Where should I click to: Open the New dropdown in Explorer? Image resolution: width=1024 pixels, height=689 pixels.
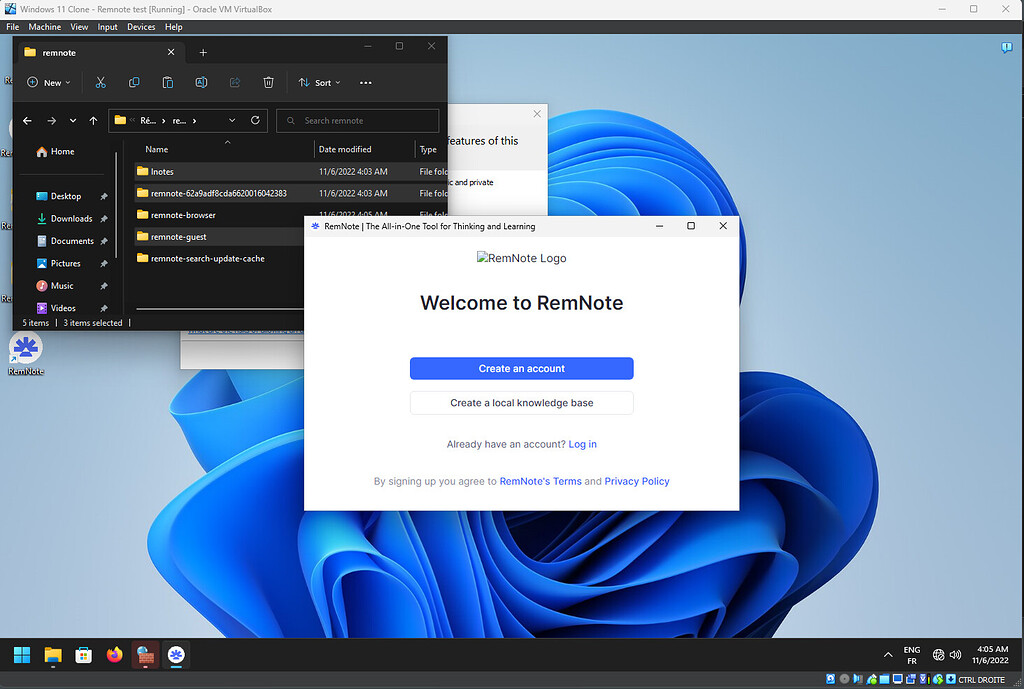pyautogui.click(x=47, y=82)
